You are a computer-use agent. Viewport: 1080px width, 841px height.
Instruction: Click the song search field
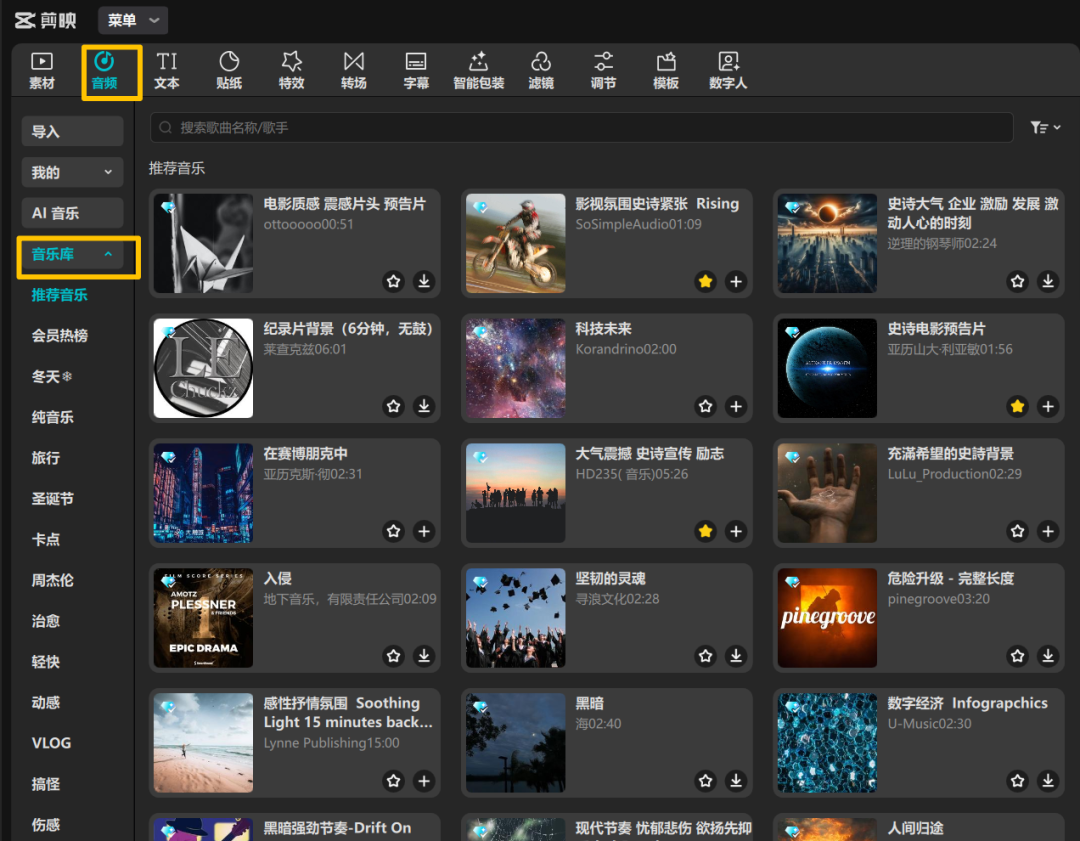pyautogui.click(x=581, y=127)
